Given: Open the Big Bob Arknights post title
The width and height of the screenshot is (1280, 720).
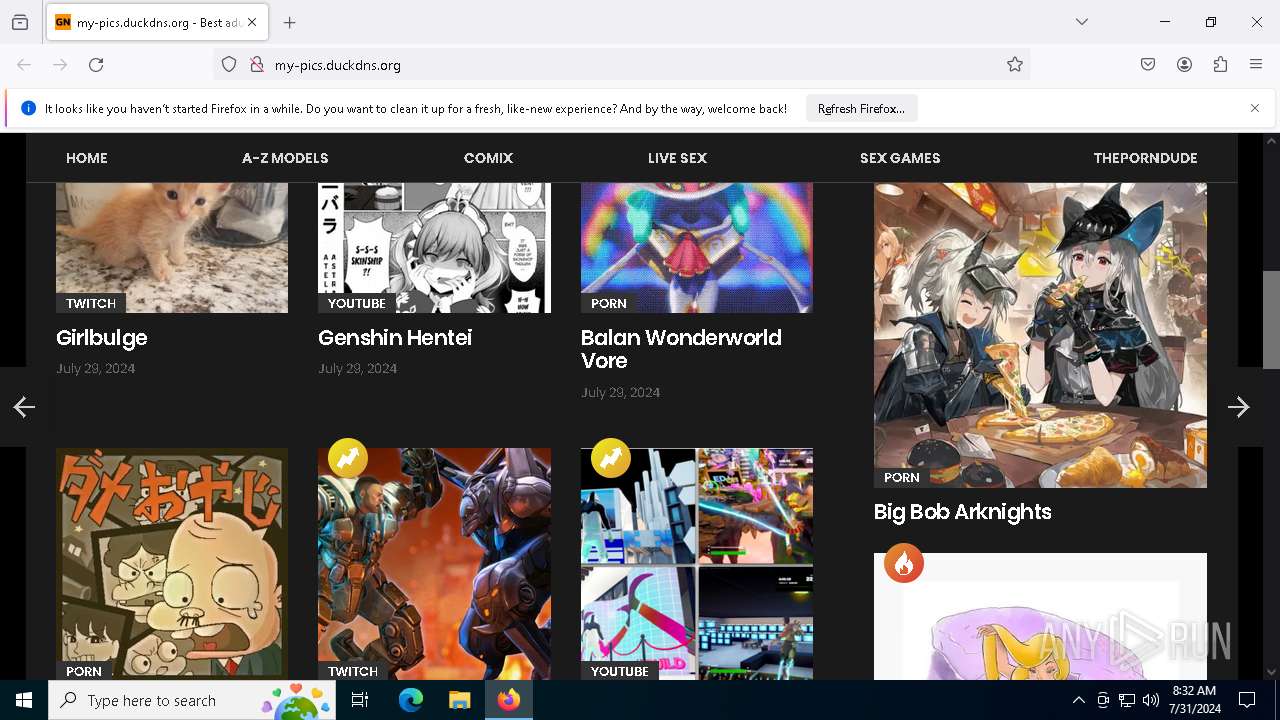Looking at the screenshot, I should click(x=963, y=512).
